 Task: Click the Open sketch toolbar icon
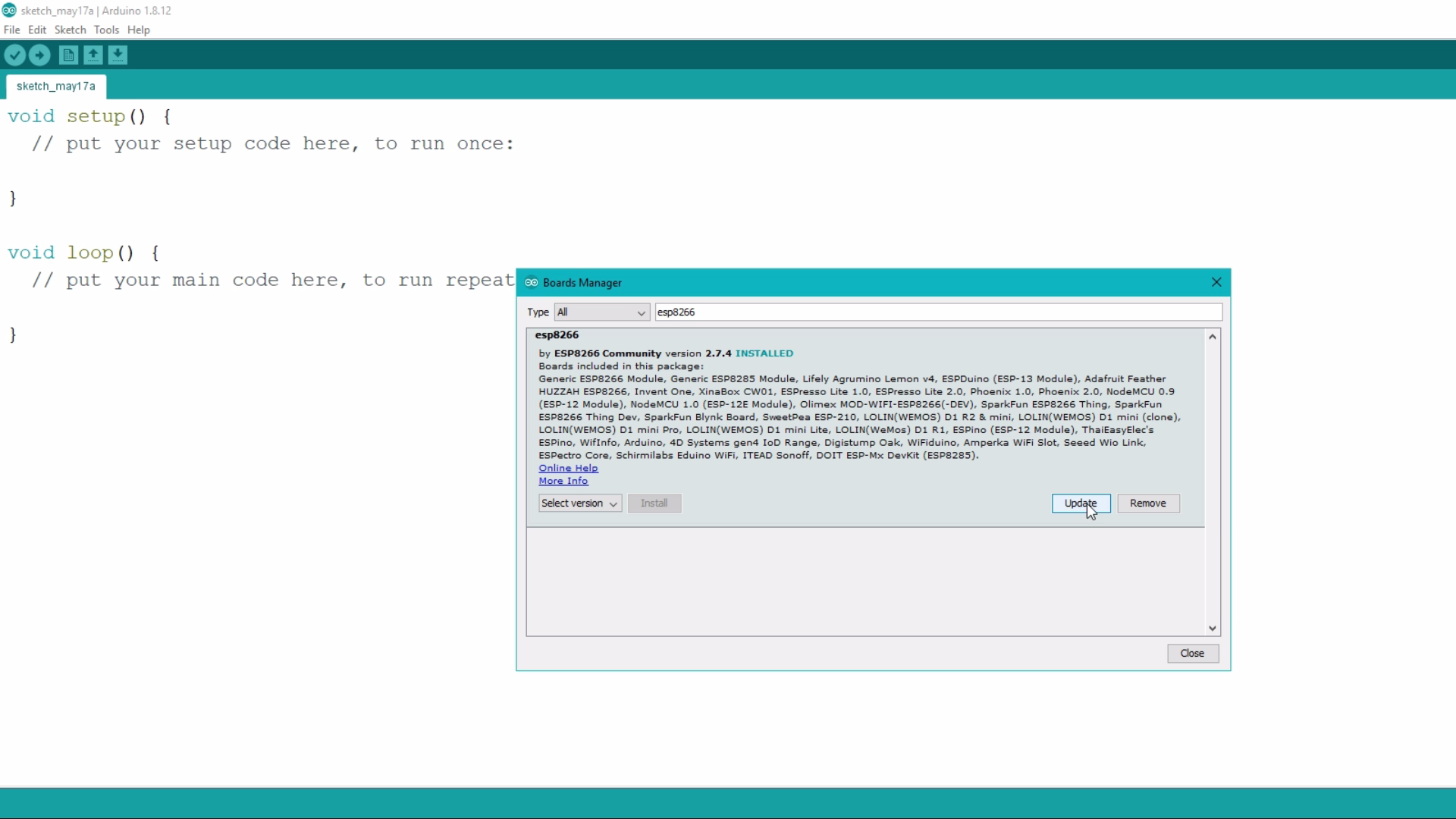(x=93, y=55)
